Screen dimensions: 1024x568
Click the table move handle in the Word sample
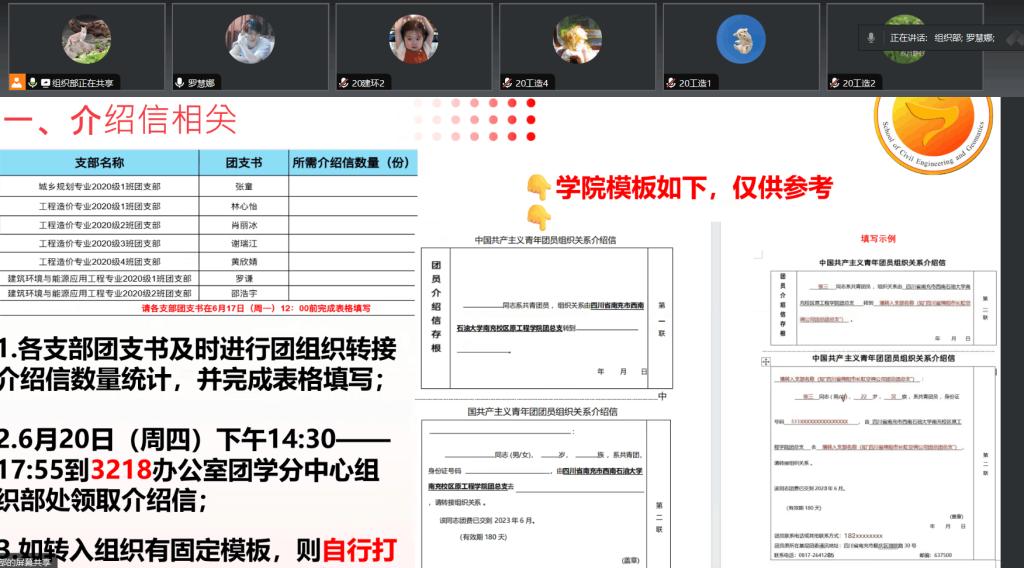coord(766,360)
